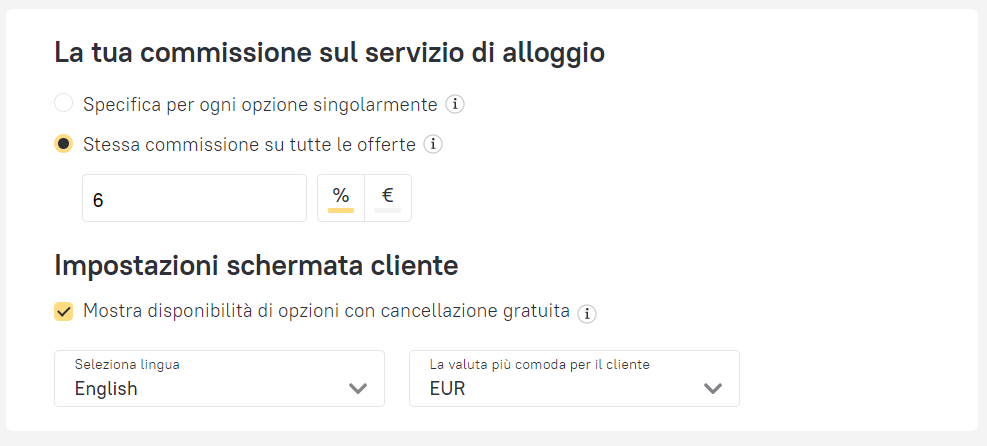Show info icon beside "Stessa commissione su tutte le offerte"

pos(433,144)
